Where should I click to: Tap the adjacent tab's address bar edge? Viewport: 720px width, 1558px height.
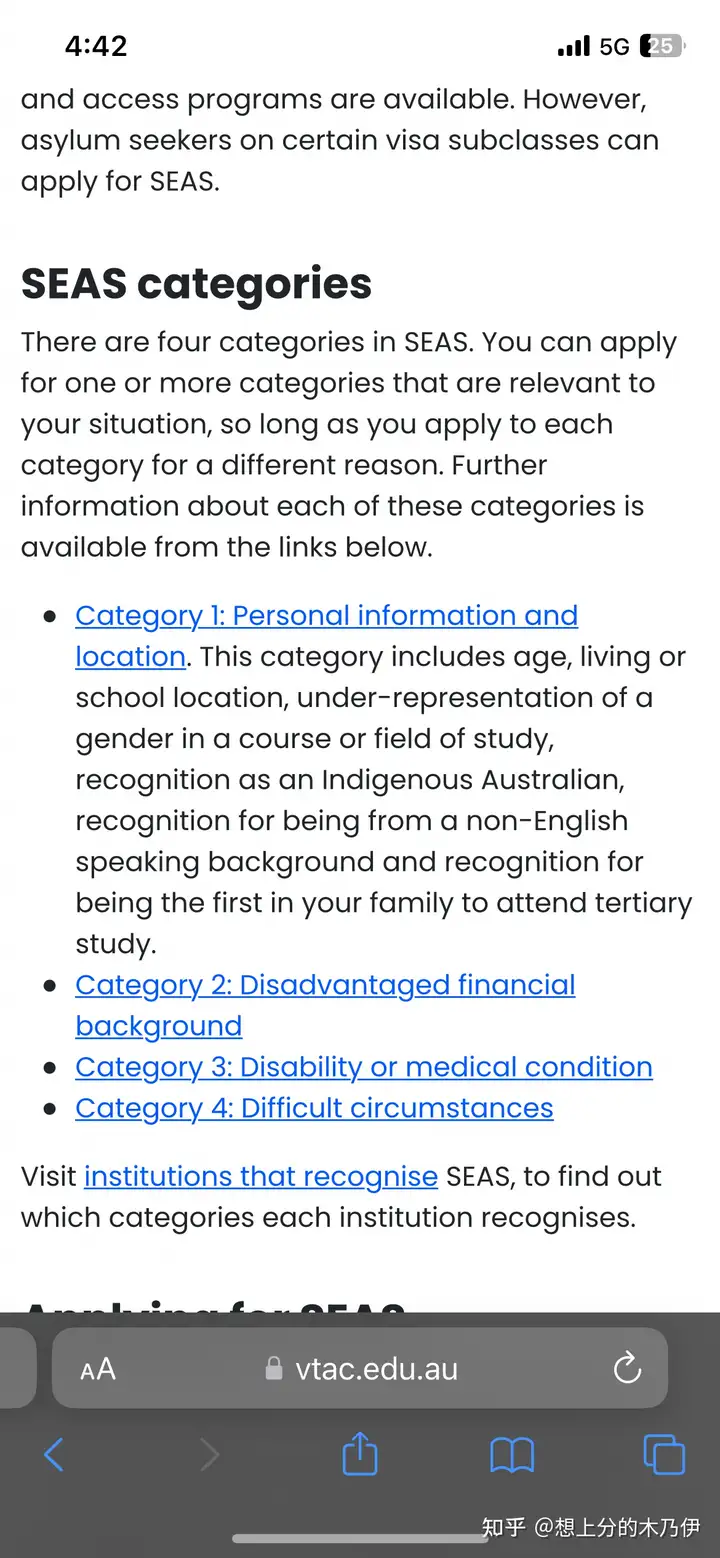point(17,1368)
